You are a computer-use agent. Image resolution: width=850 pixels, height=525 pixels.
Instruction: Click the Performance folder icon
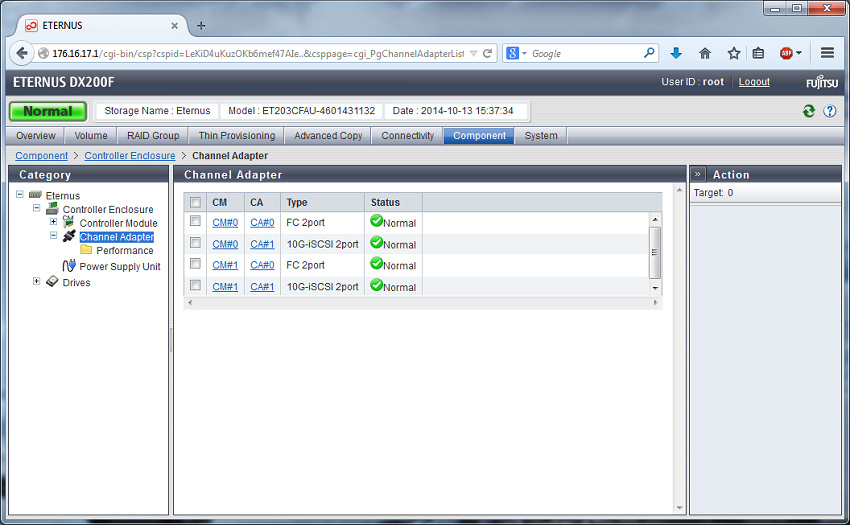[86, 249]
